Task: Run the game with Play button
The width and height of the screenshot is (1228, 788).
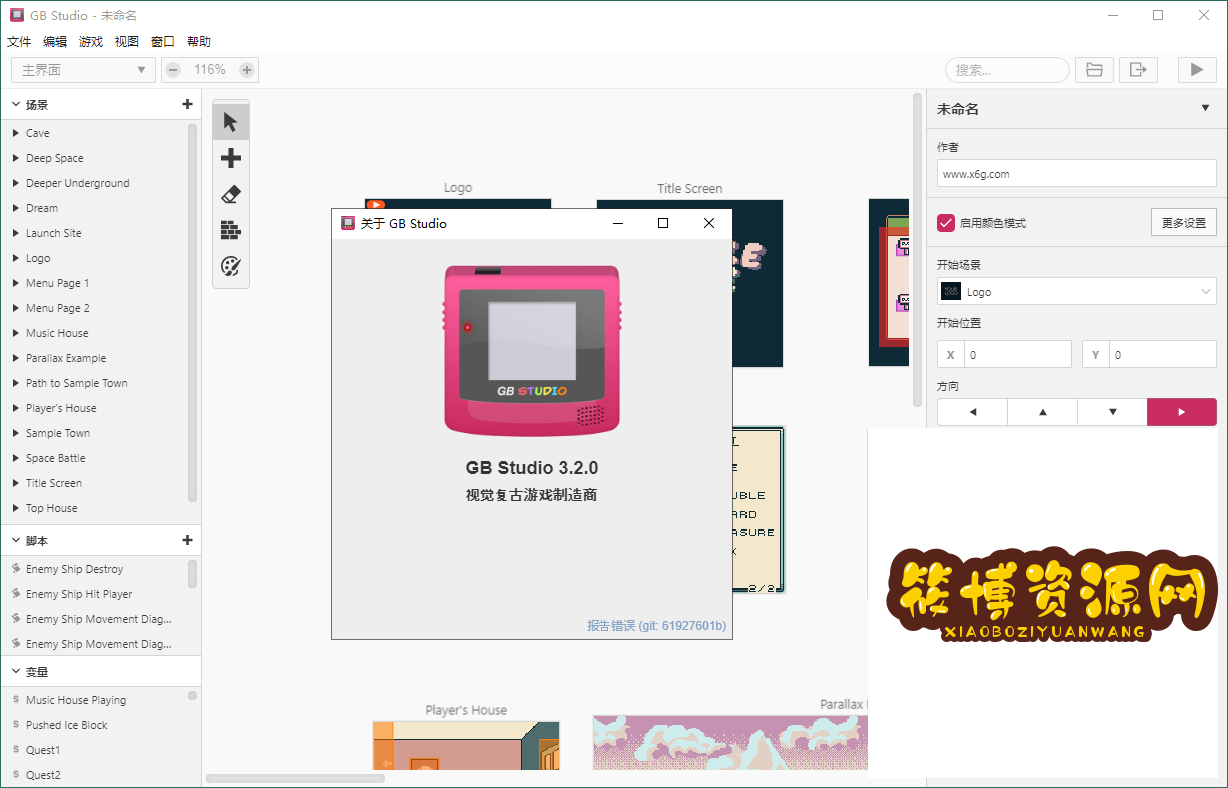Action: [x=1197, y=70]
